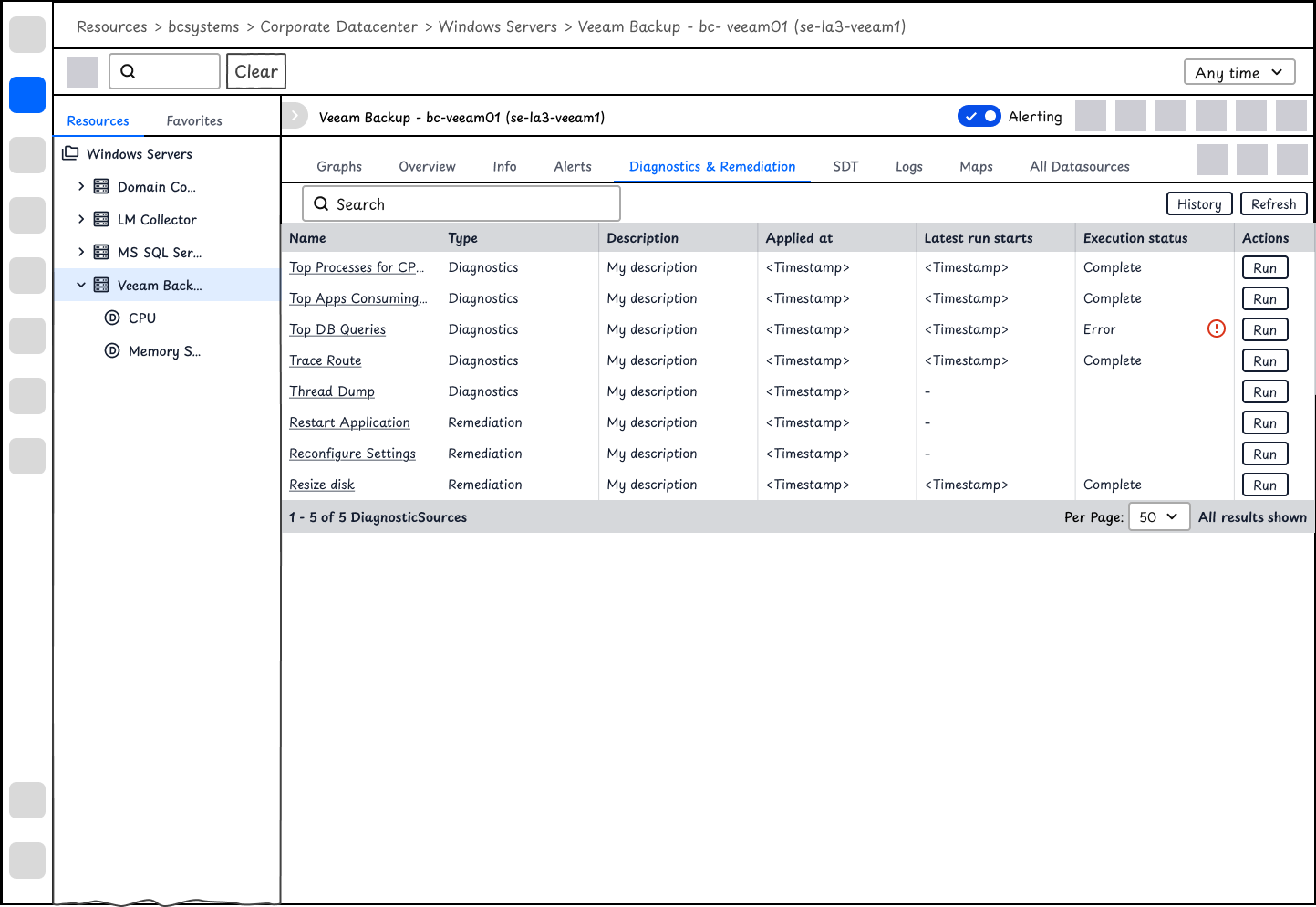Toggle the Alerting switch off
Image resolution: width=1316 pixels, height=907 pixels.
pos(979,116)
